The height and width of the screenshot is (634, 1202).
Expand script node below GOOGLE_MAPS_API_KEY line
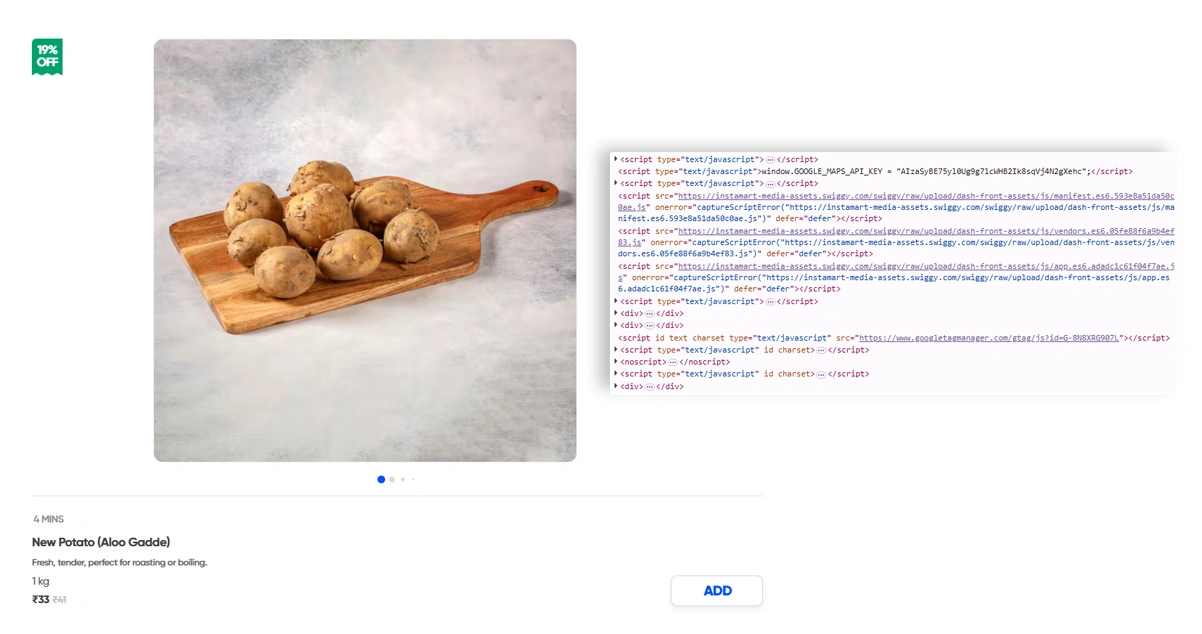tap(616, 183)
